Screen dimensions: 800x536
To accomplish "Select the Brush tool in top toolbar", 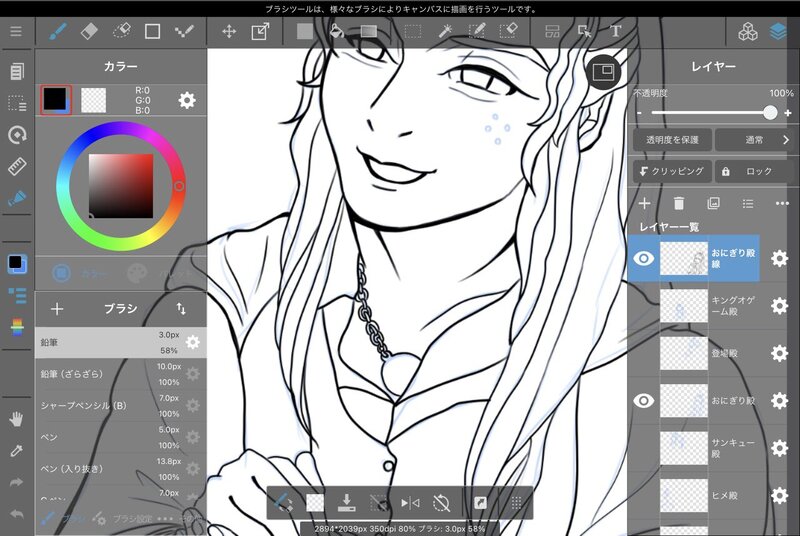I will [x=58, y=31].
